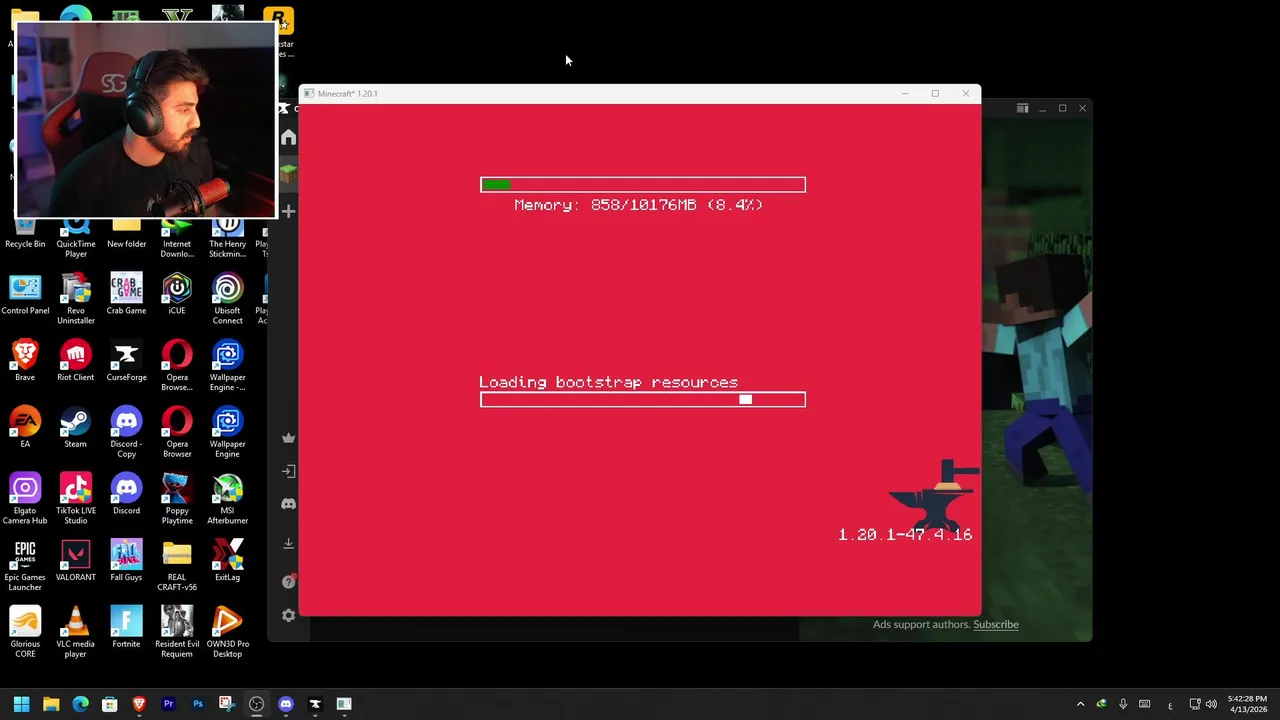Minimize the Minecraft 1.20.1 window

(905, 93)
